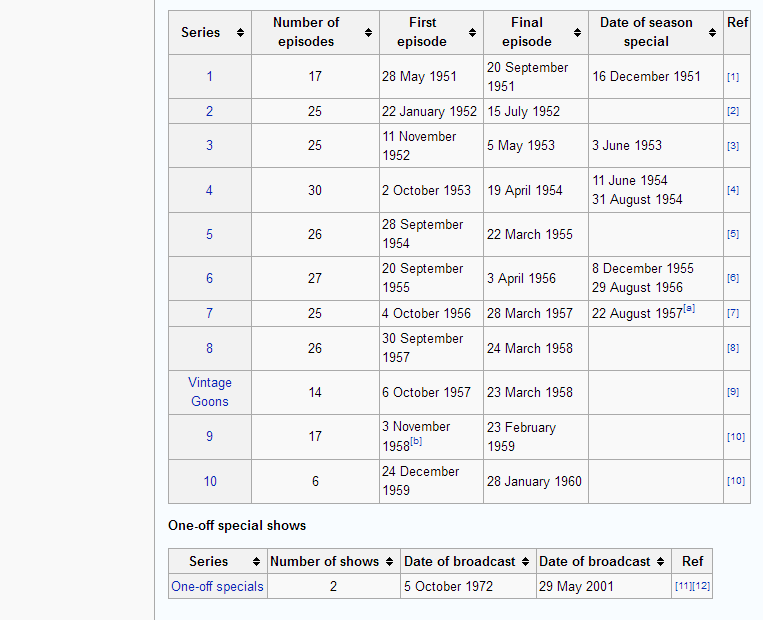763x620 pixels.
Task: Sort one-off table by Series arrows
Action: point(257,562)
